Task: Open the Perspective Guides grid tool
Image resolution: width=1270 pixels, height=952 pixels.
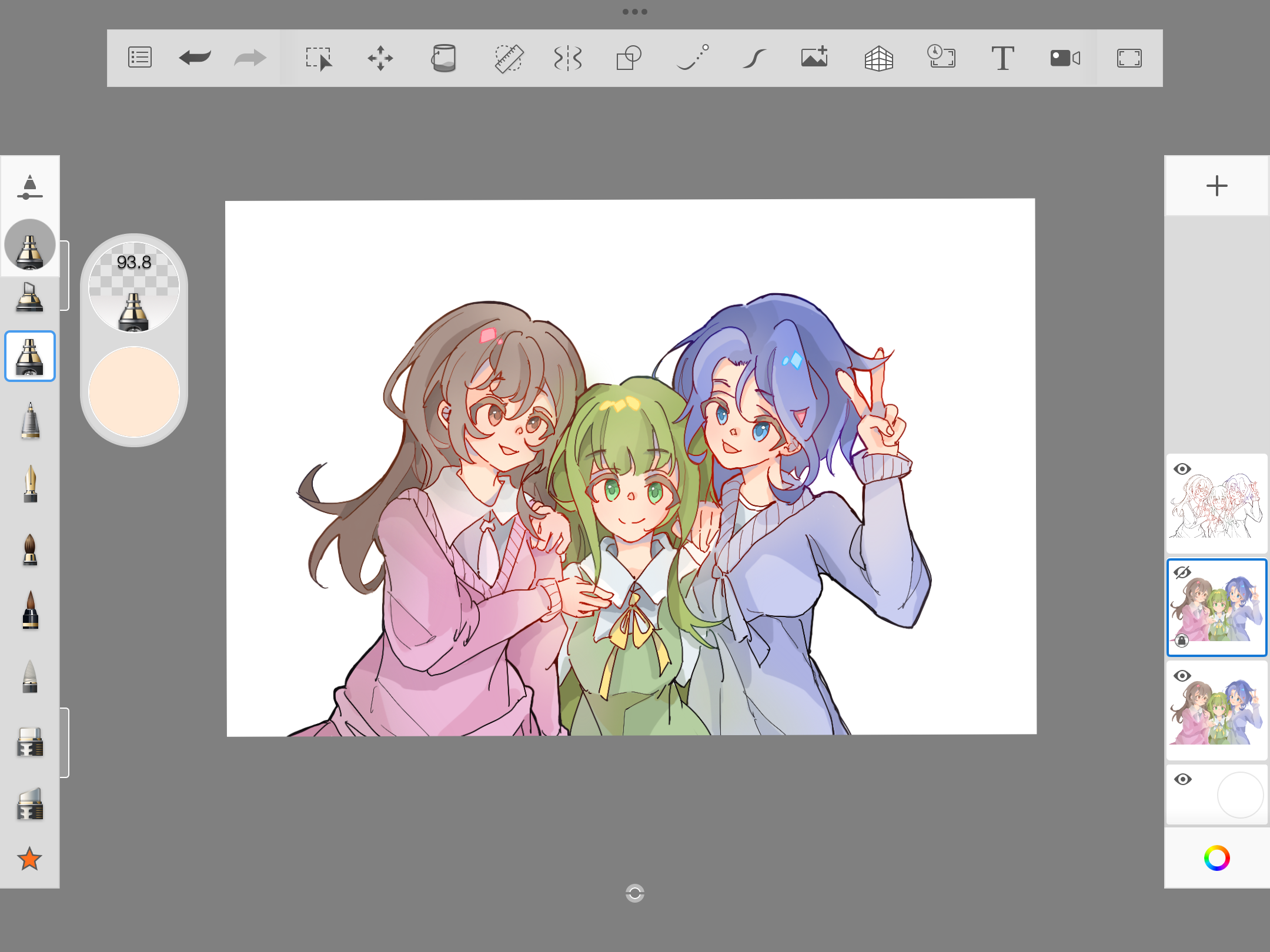Action: pos(879,58)
